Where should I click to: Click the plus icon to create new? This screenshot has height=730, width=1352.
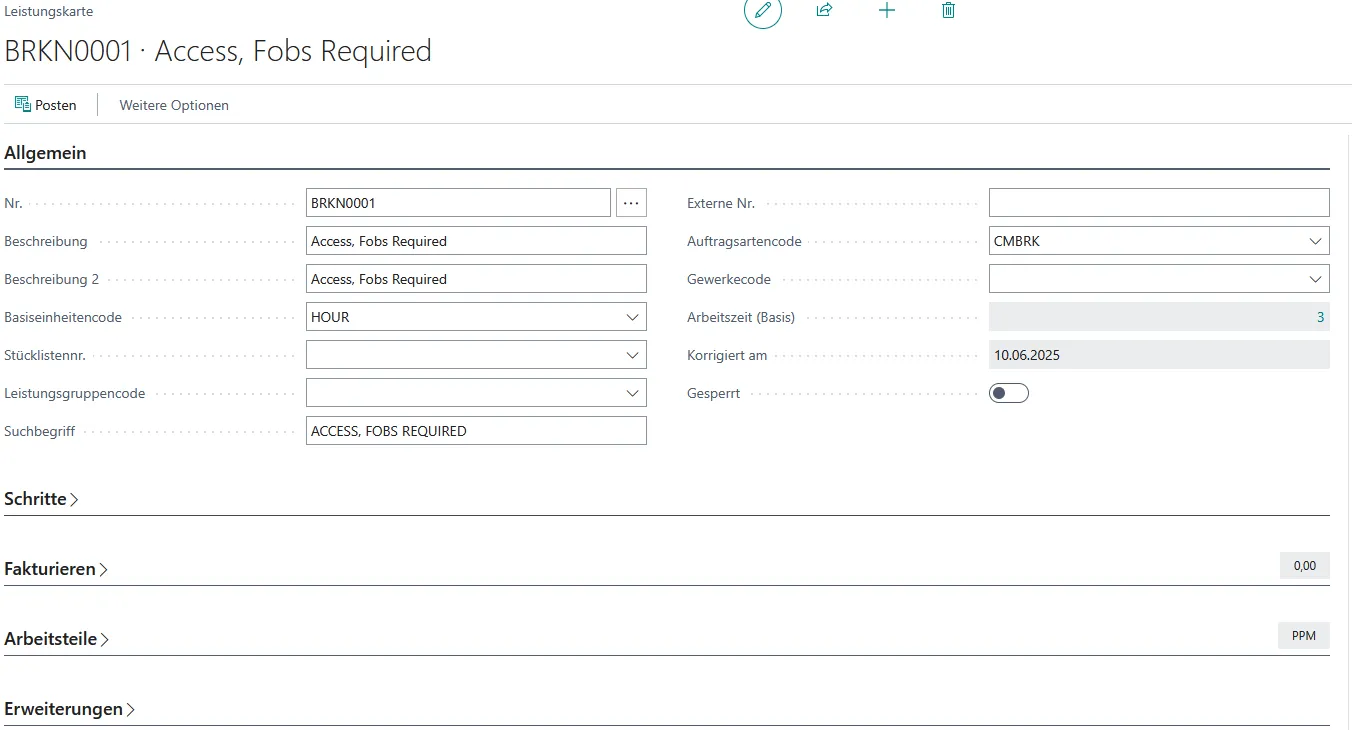[x=887, y=10]
